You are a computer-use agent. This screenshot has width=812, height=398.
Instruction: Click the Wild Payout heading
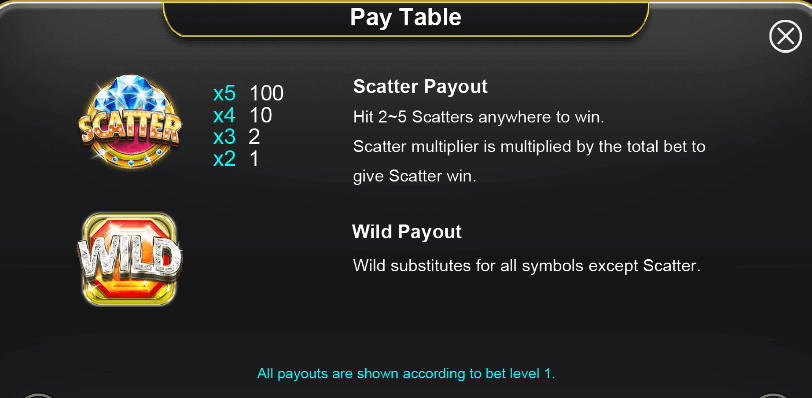click(x=407, y=231)
